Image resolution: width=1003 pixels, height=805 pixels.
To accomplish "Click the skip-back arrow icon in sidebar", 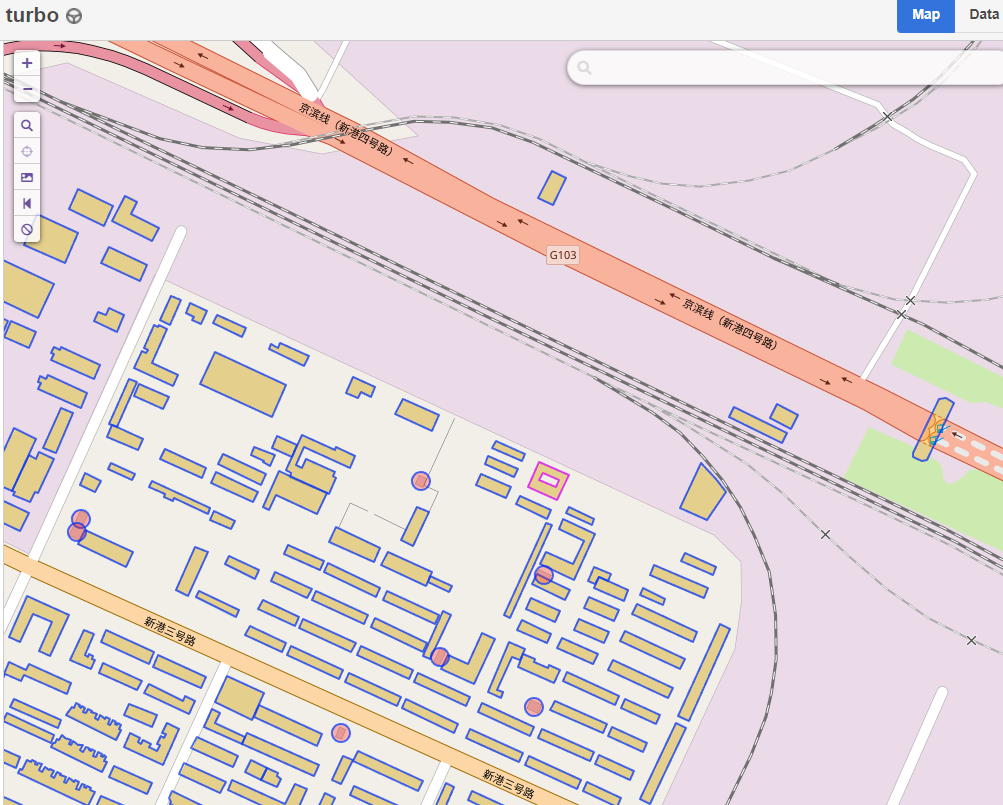I will [27, 203].
